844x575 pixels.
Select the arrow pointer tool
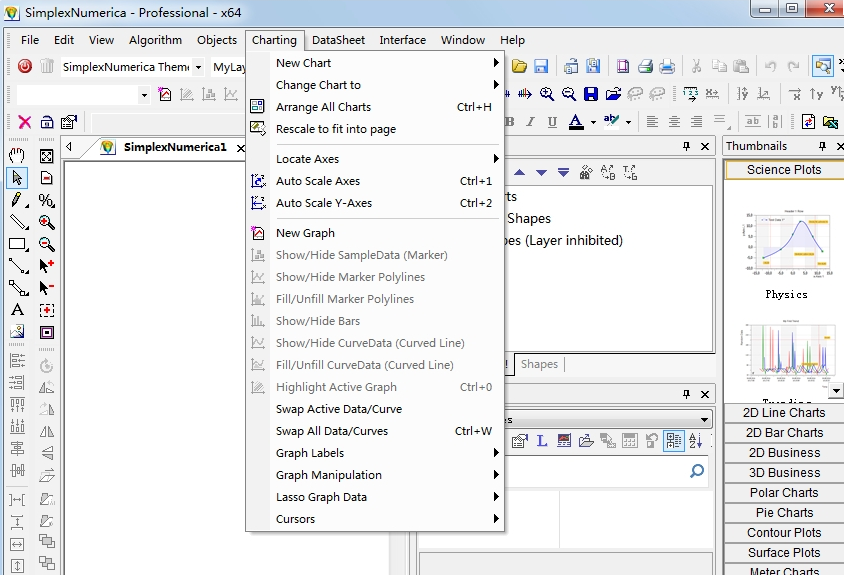click(x=17, y=178)
